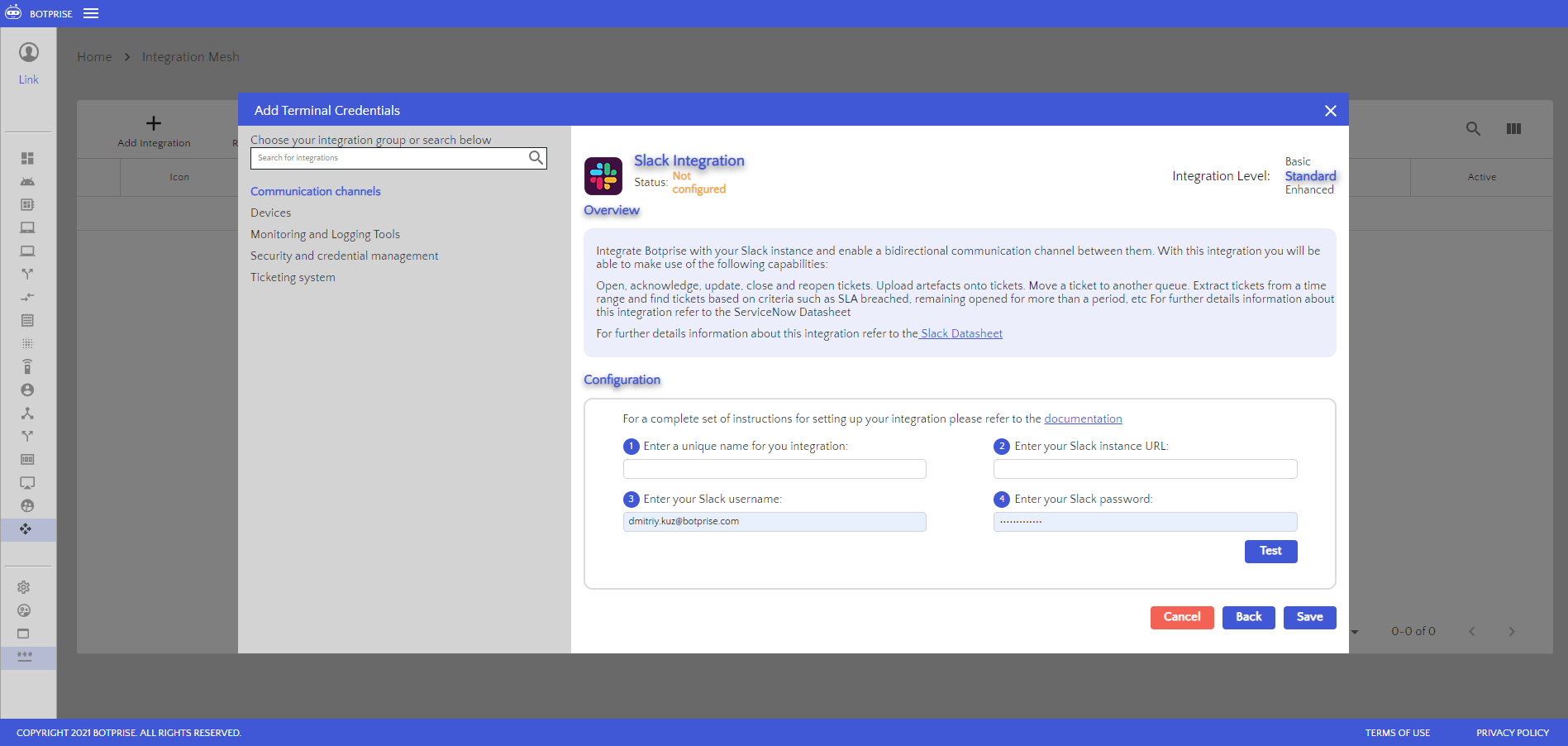Screen dimensions: 1568x746
Task: Click the Integration Mesh breadcrumb
Action: [190, 57]
